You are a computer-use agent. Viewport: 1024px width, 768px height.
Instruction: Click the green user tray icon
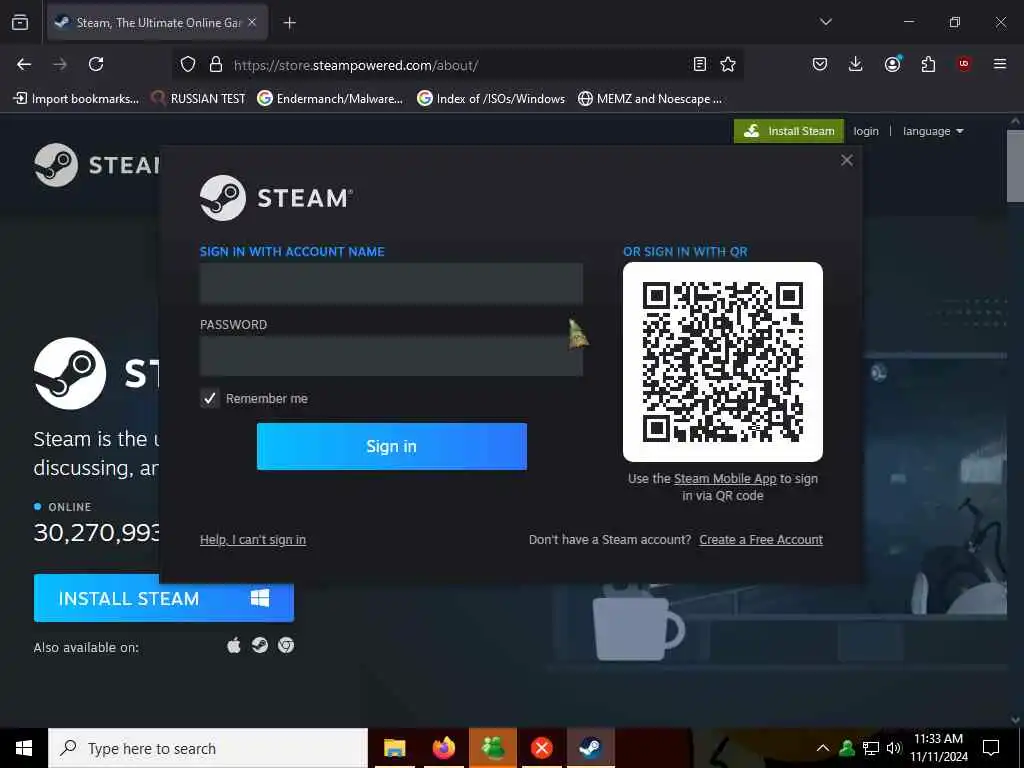[x=847, y=748]
